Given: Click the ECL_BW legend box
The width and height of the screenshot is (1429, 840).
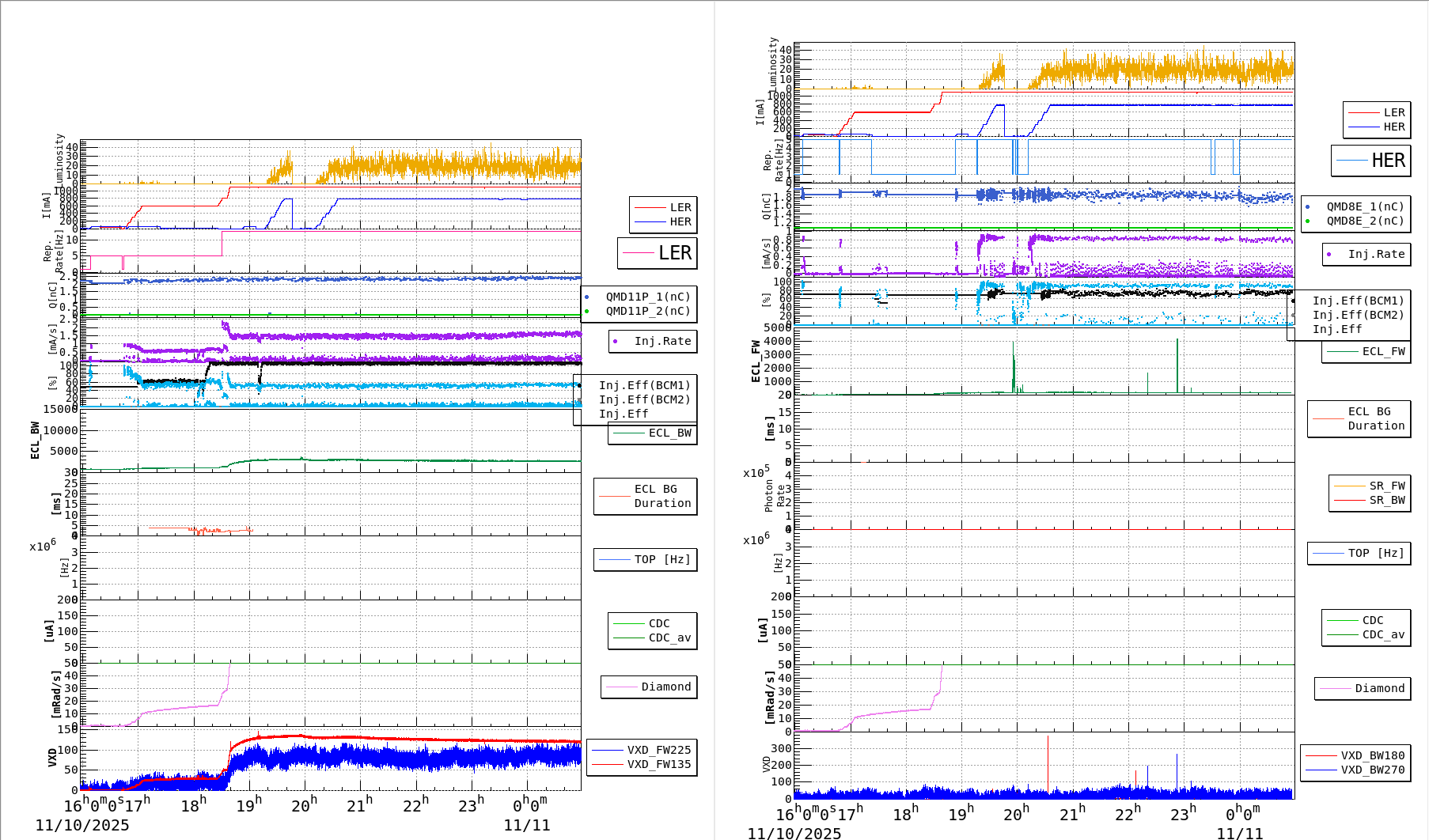Looking at the screenshot, I should [x=653, y=433].
